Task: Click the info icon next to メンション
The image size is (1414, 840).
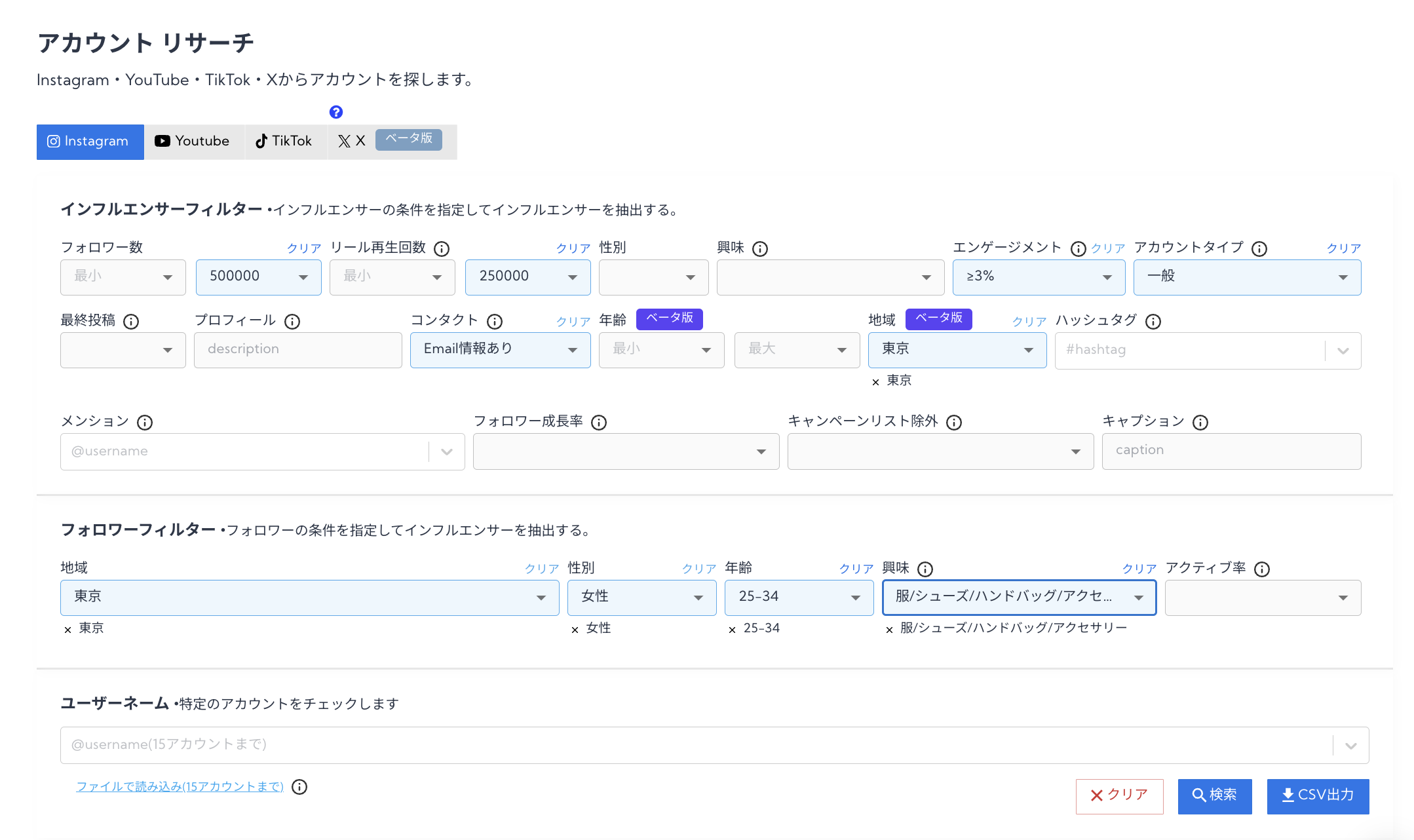Action: coord(144,423)
